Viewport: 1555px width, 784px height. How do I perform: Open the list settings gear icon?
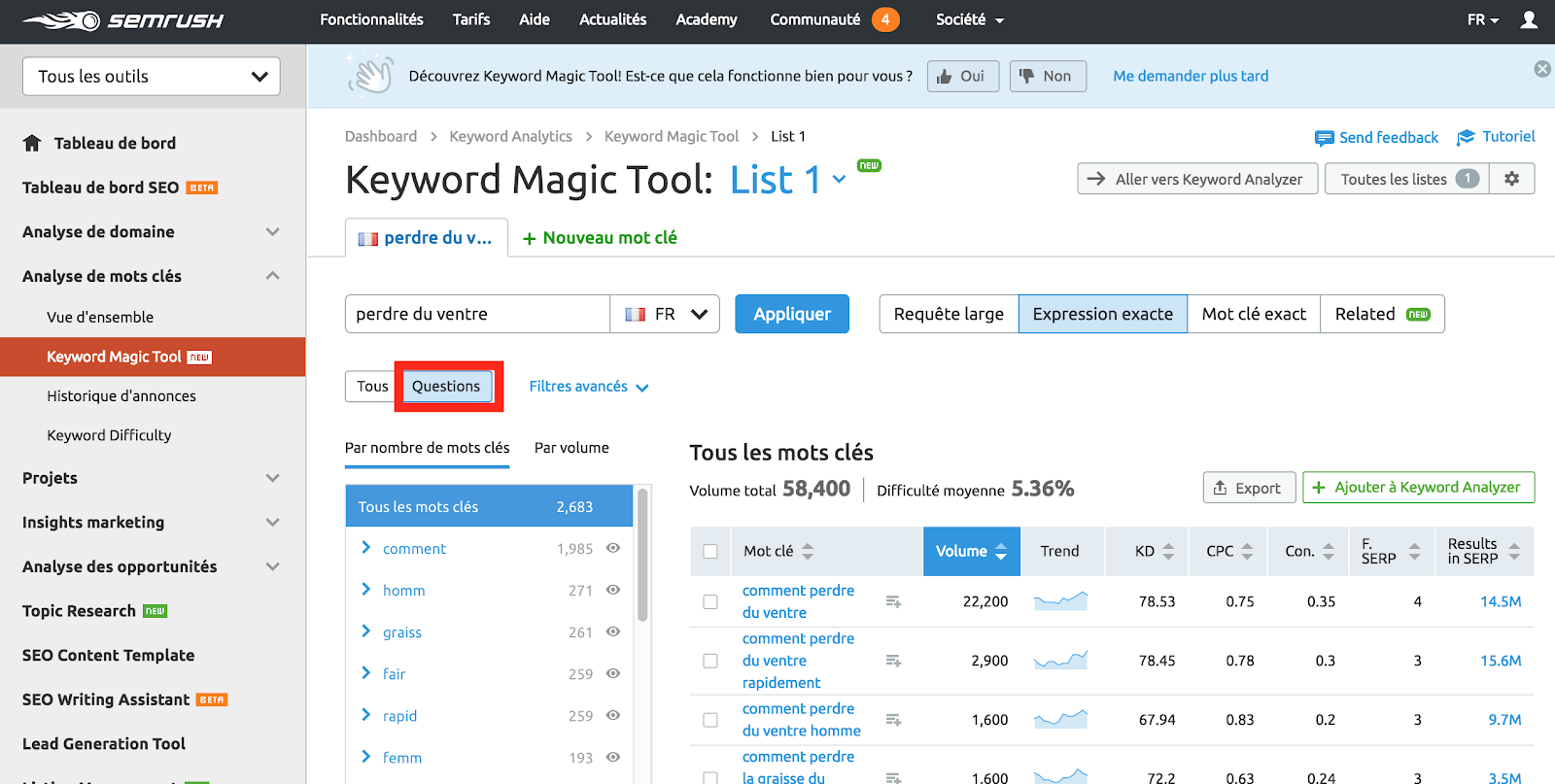click(x=1512, y=179)
